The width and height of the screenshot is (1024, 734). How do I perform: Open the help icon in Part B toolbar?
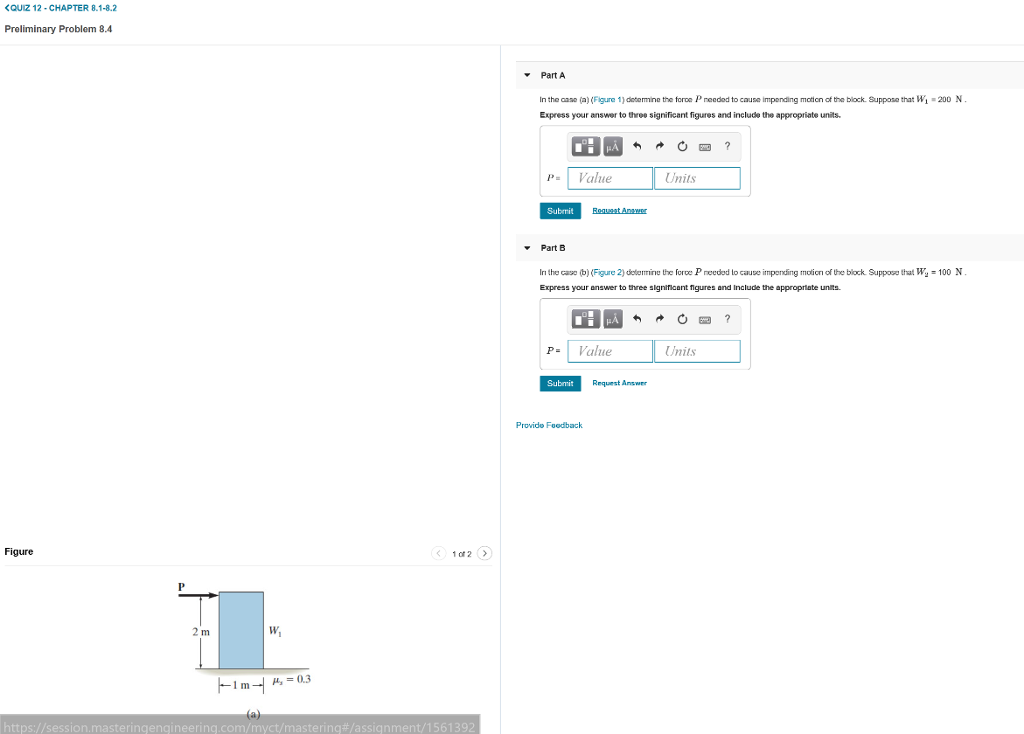[x=727, y=319]
